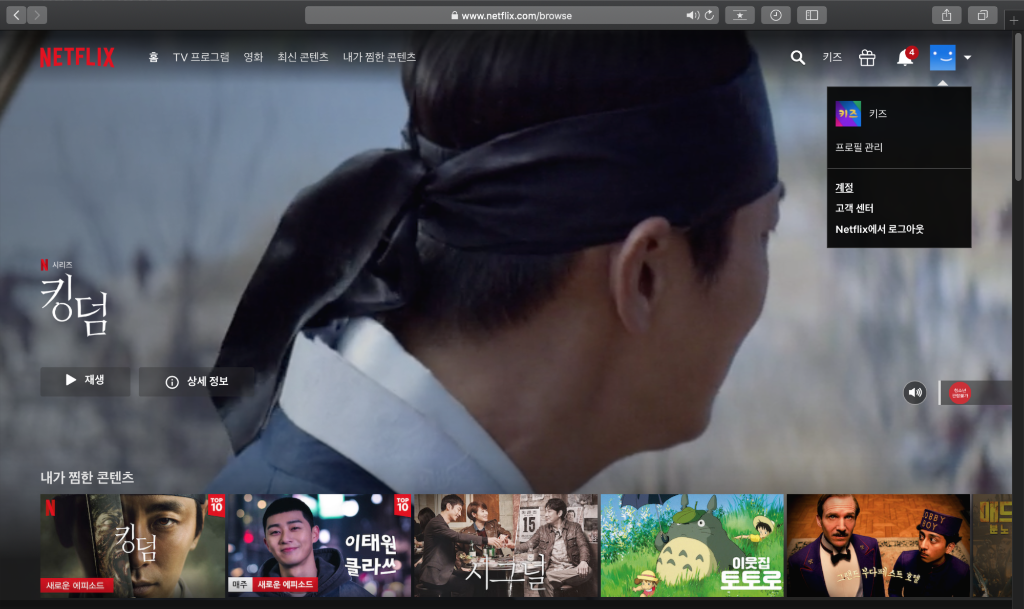
Task: Open the Safari history clock button
Action: [776, 15]
